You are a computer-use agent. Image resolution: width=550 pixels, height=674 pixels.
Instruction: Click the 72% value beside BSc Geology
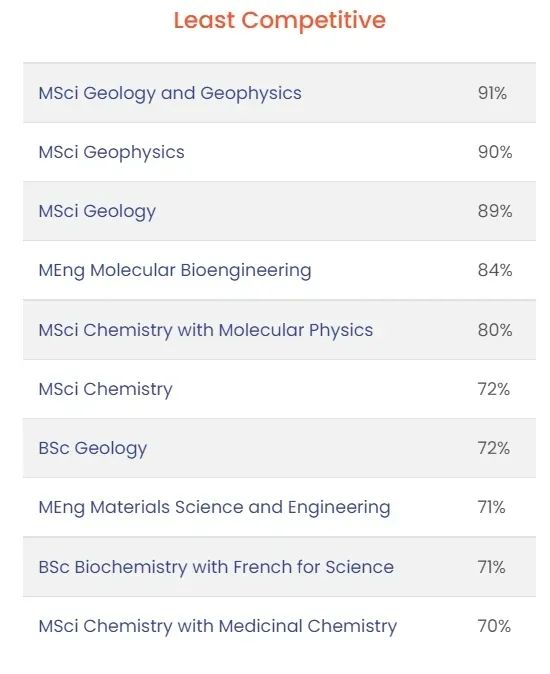pyautogui.click(x=494, y=448)
